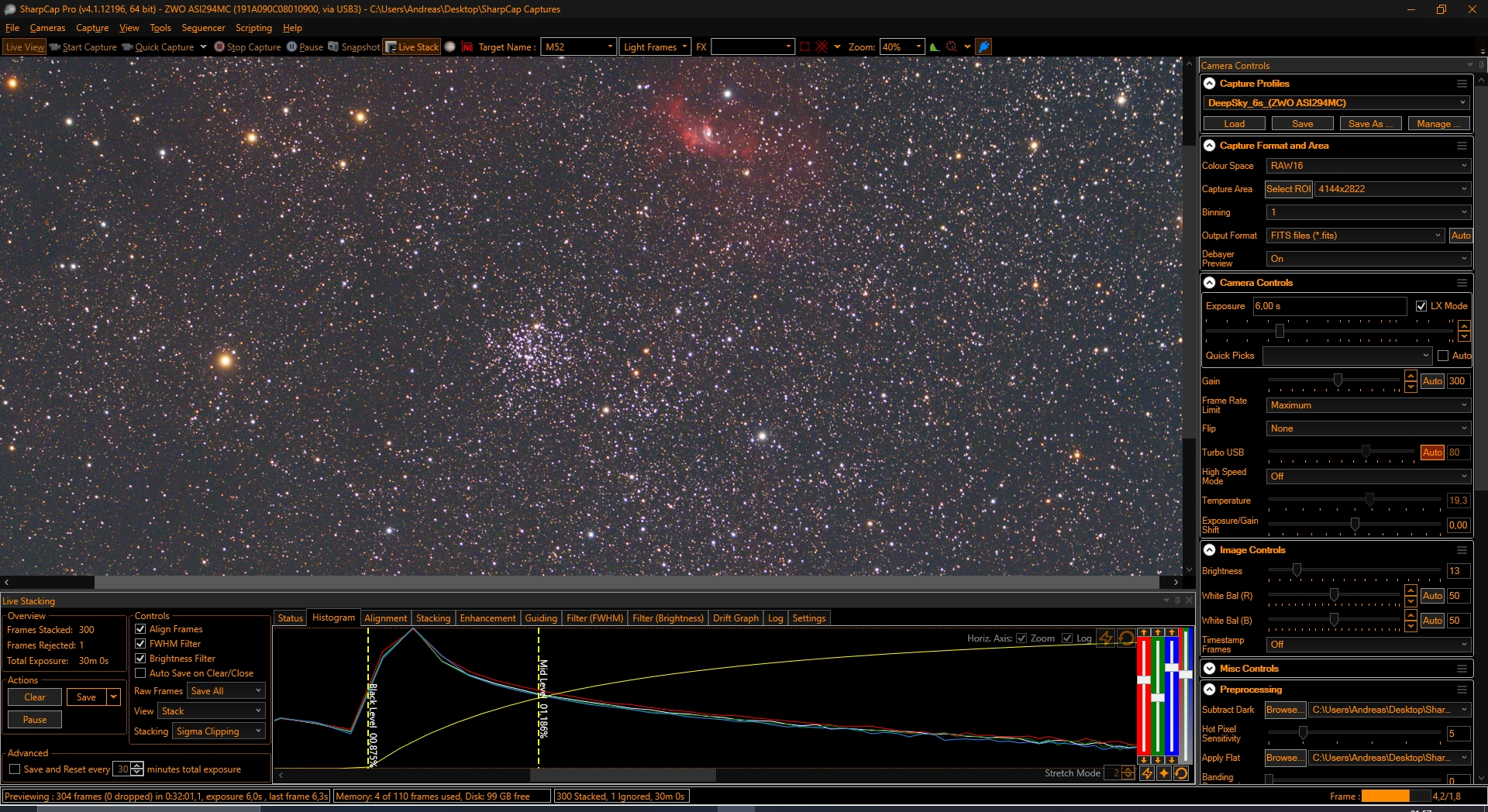Open the Image Controls panel menu icon
This screenshot has height=812, width=1488.
(1462, 550)
